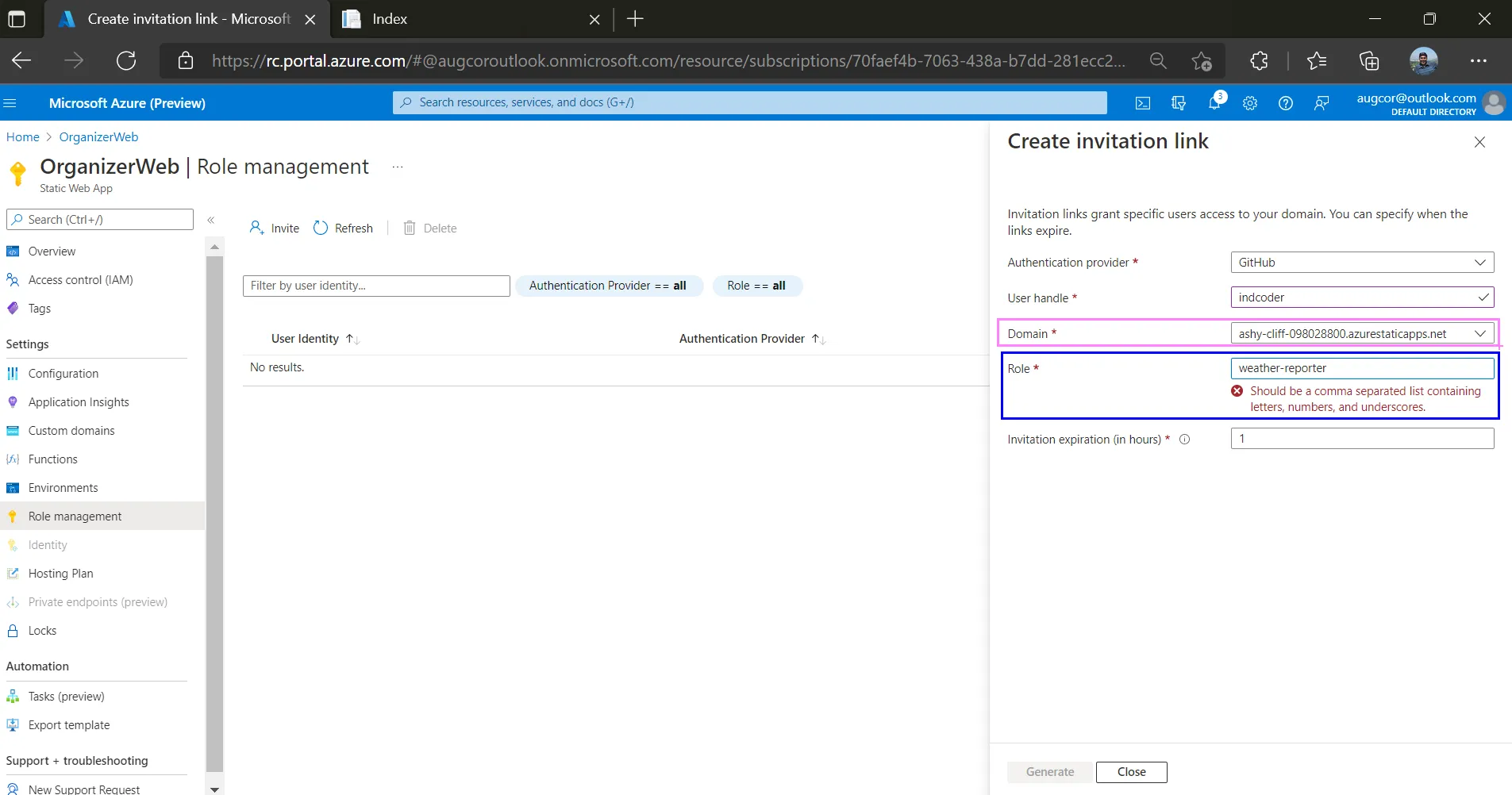Go to Home breadcrumb link

tap(23, 137)
